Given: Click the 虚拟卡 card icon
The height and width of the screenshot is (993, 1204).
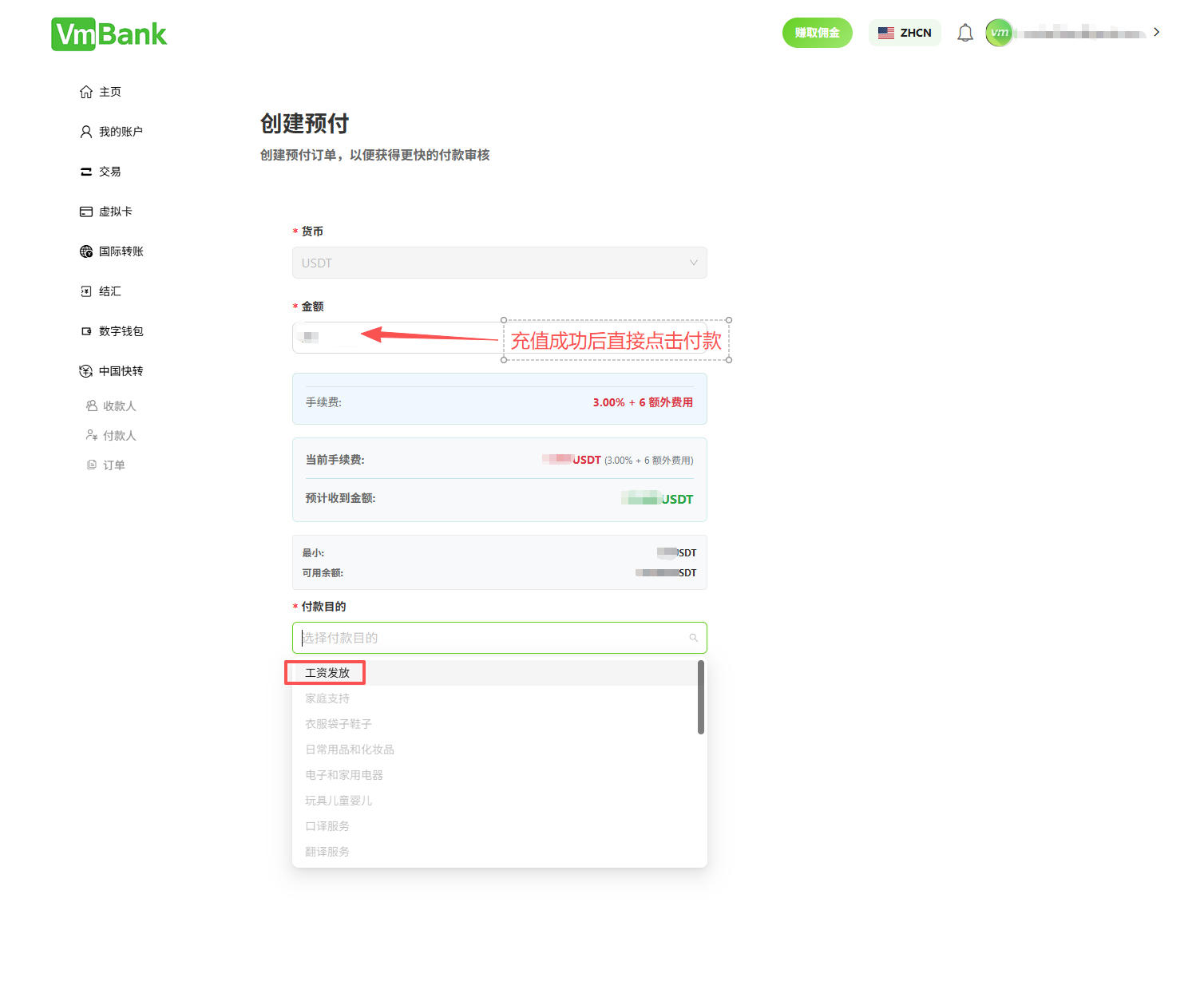Looking at the screenshot, I should coord(86,211).
